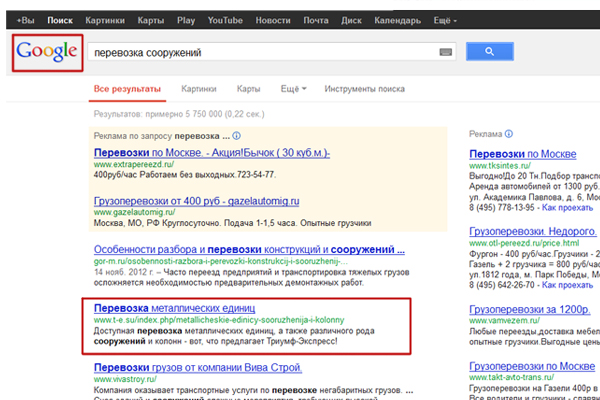Open right-column ad 'Перевозки по Москве'
The image size is (600, 400).
(523, 154)
